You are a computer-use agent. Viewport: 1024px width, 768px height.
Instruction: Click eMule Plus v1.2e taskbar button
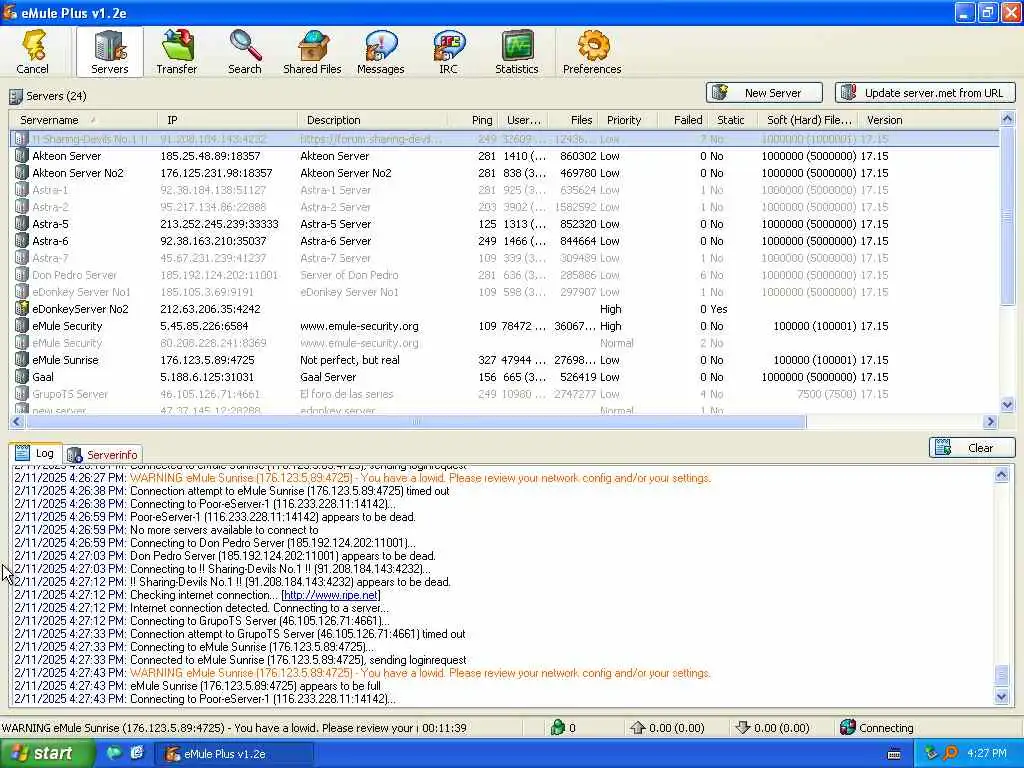pyautogui.click(x=234, y=754)
